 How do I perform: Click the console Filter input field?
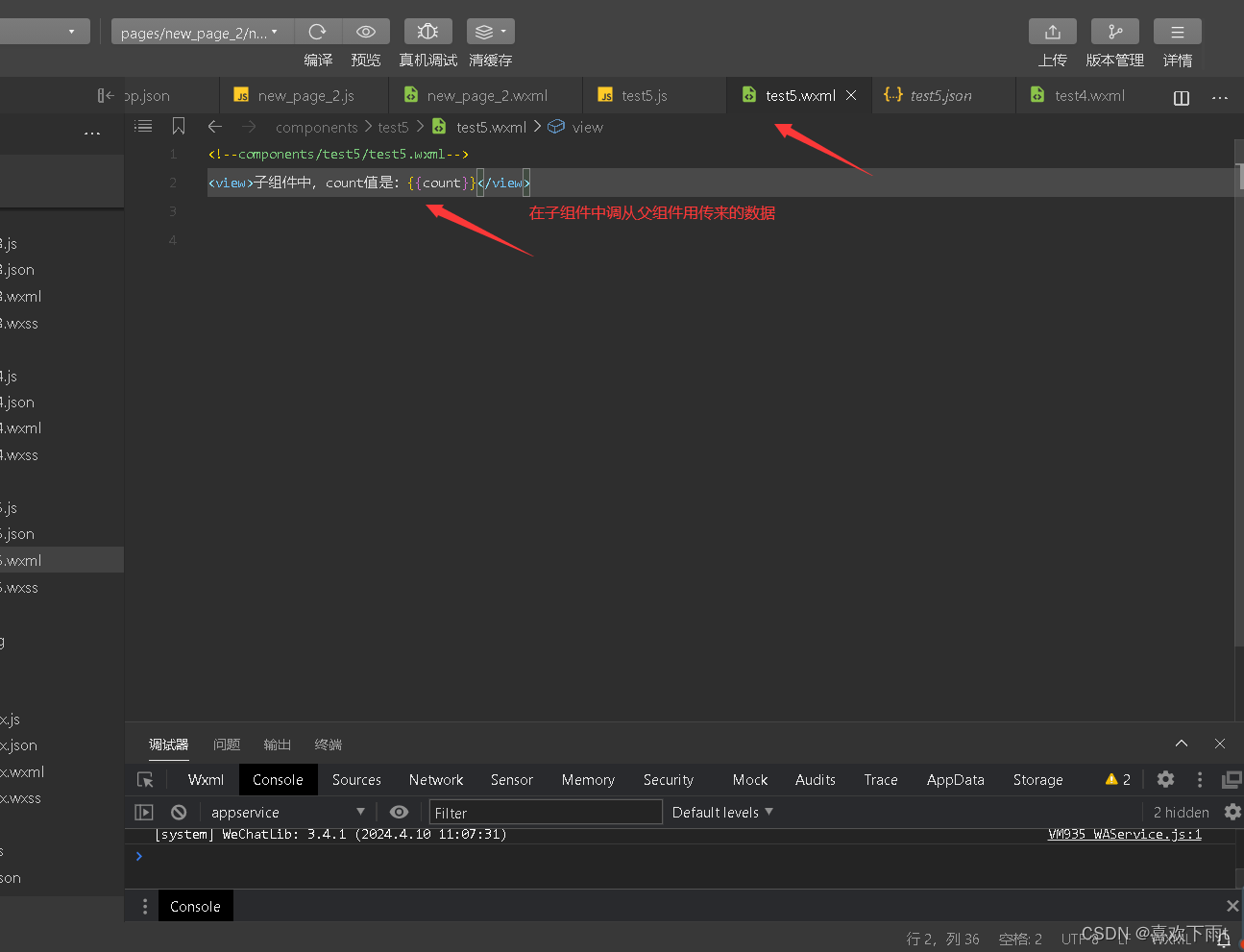click(546, 812)
